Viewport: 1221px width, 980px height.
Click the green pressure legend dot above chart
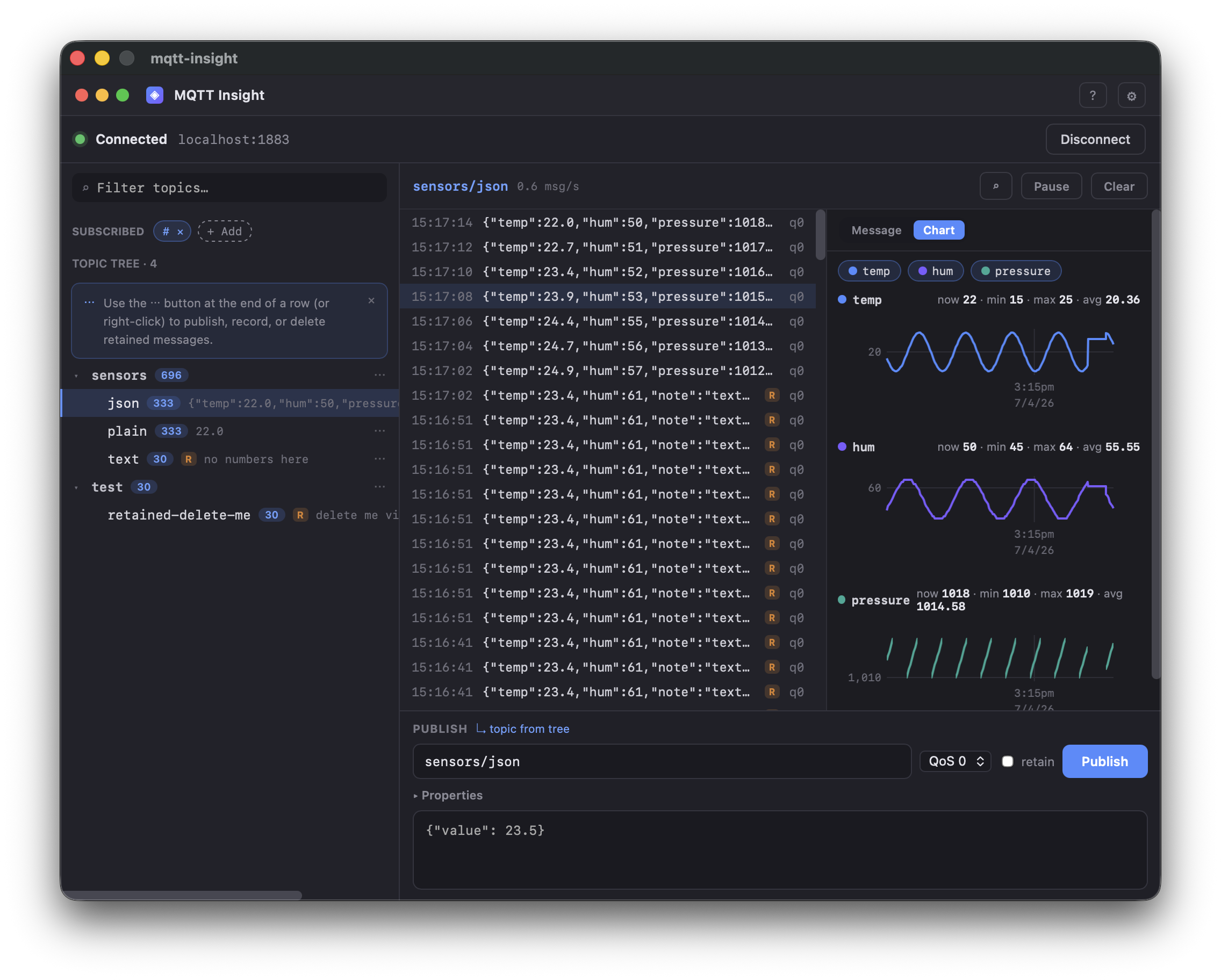(x=842, y=600)
